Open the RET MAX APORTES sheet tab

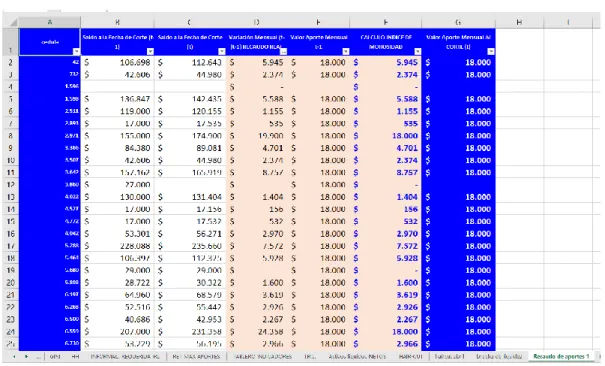point(196,356)
